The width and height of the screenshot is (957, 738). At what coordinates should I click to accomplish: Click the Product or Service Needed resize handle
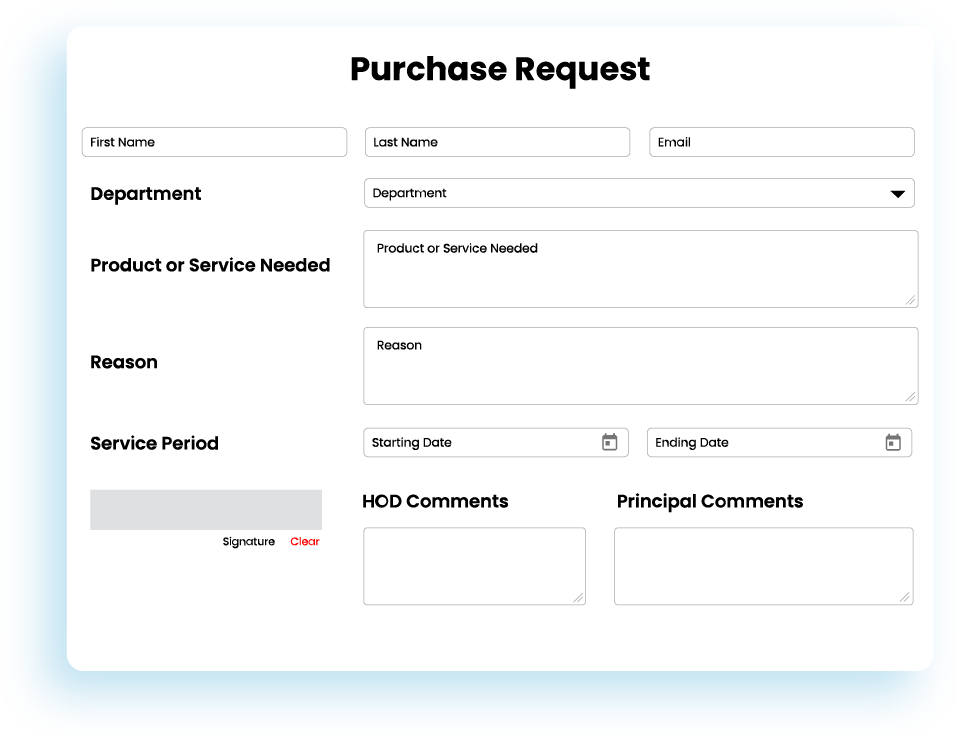pyautogui.click(x=910, y=299)
